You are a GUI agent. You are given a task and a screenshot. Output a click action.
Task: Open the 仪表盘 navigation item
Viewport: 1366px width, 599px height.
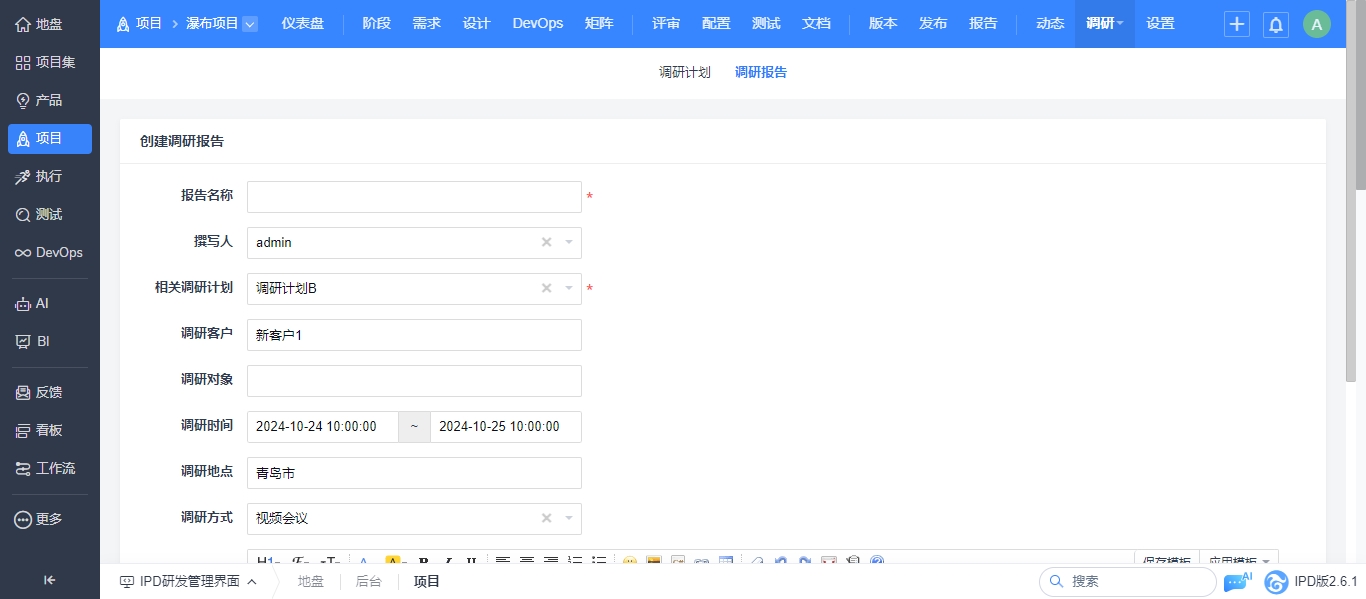point(302,24)
